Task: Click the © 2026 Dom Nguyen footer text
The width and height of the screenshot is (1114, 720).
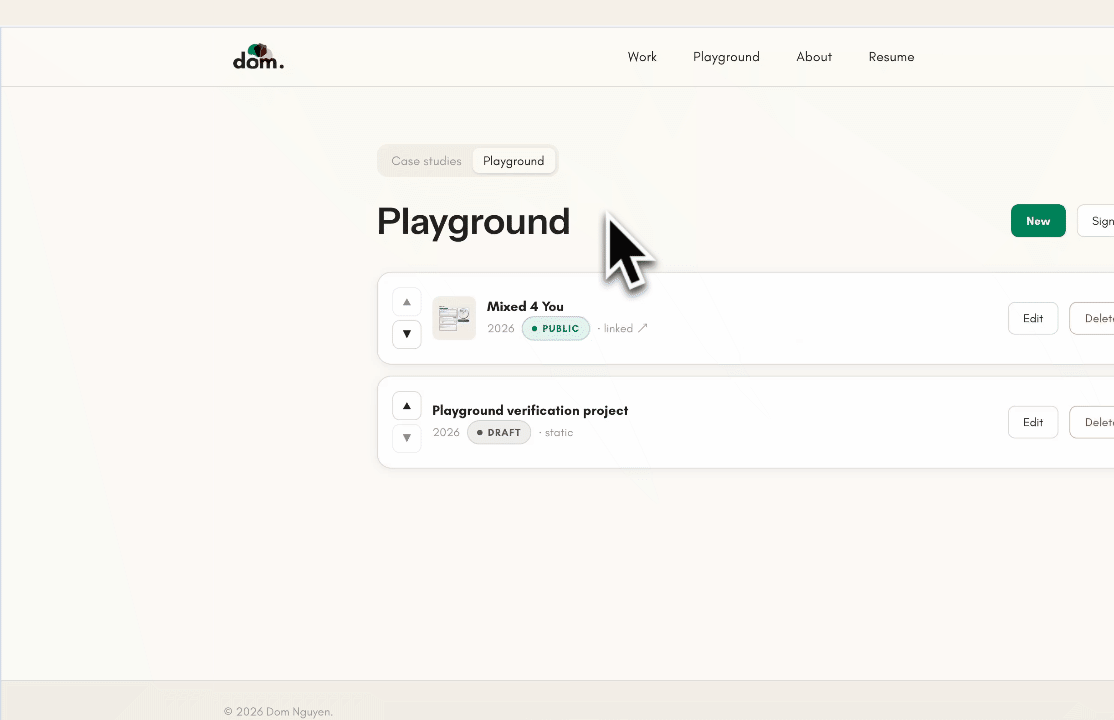Action: tap(278, 711)
